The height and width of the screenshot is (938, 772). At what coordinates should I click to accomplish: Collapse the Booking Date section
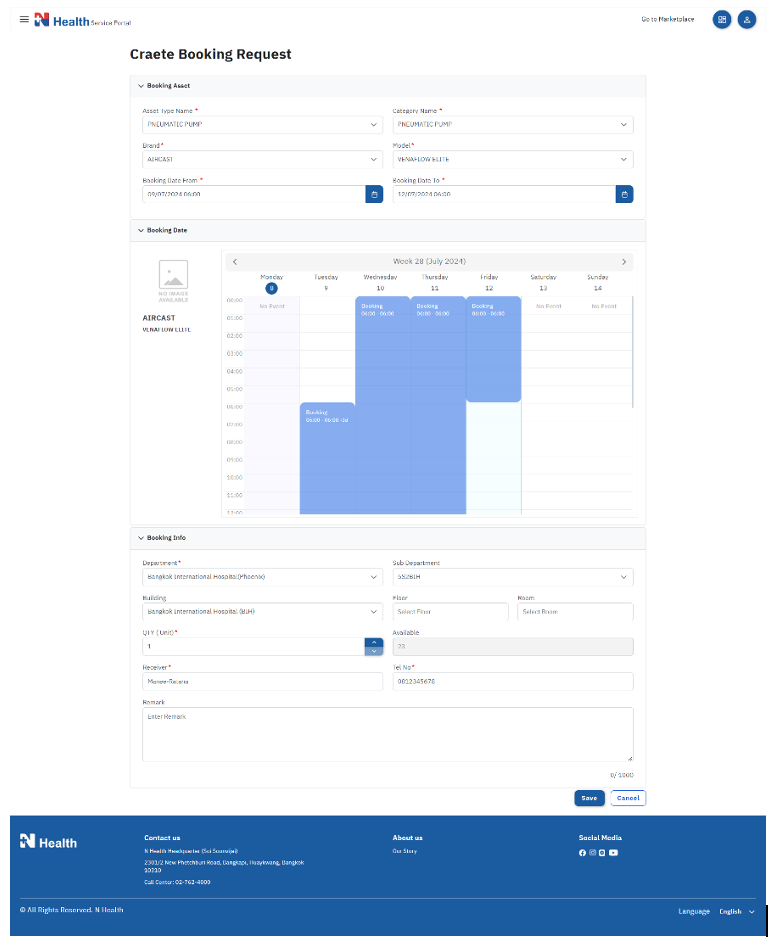click(141, 230)
